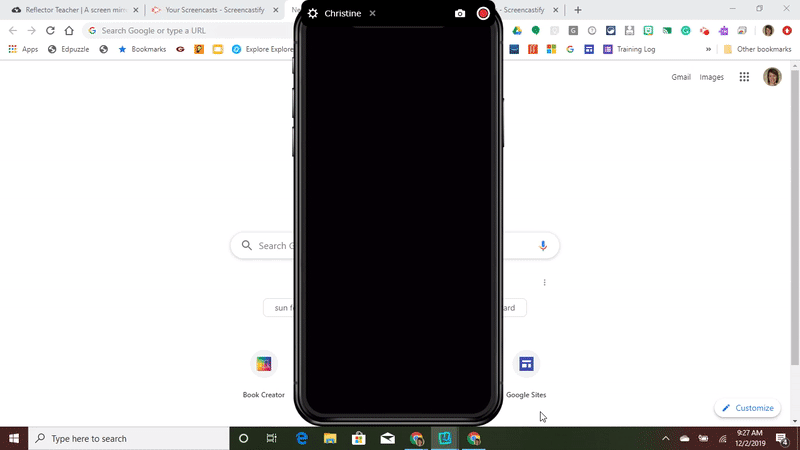
Task: Open Google Images link
Action: pos(711,77)
